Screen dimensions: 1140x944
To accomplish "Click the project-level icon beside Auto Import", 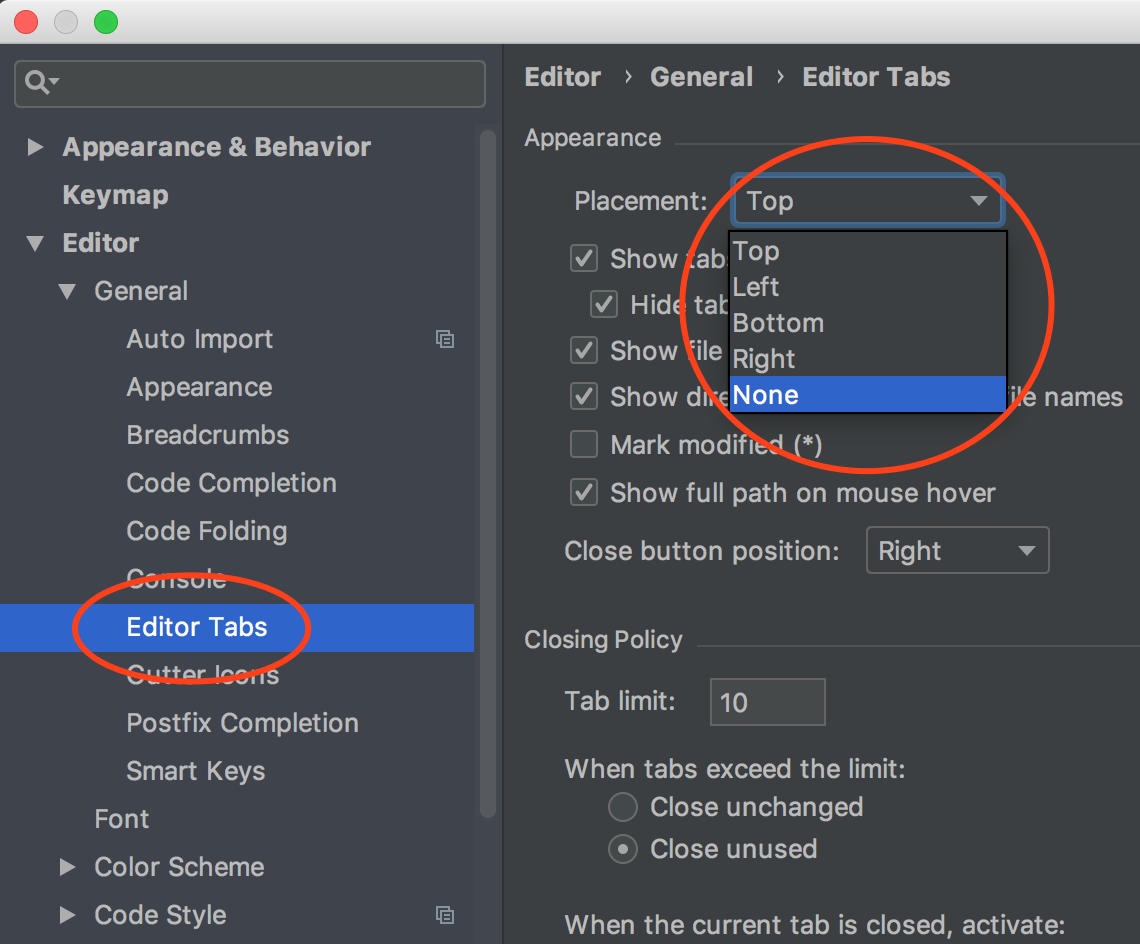I will point(445,339).
